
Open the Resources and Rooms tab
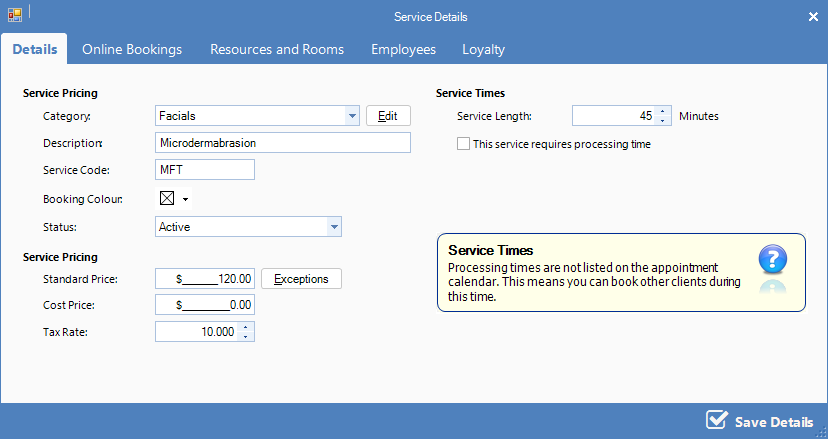tap(277, 49)
